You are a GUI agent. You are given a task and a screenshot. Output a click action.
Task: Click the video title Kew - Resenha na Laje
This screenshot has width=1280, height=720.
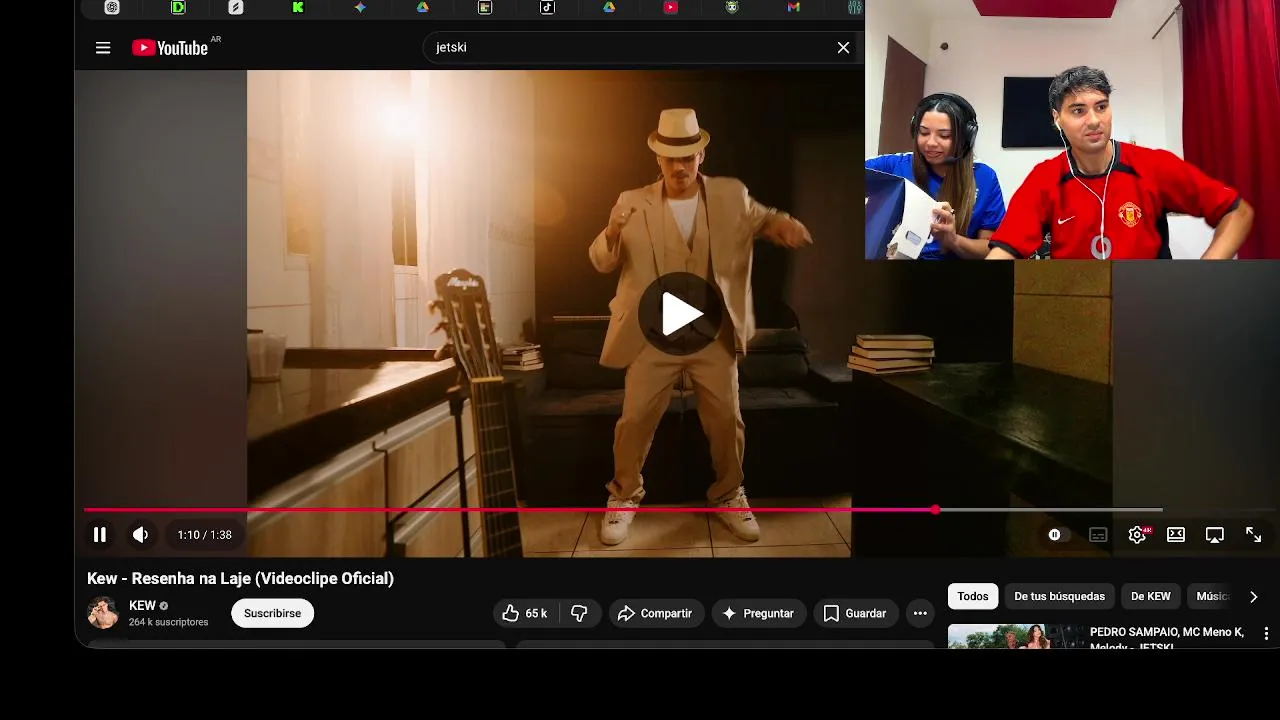coord(240,578)
